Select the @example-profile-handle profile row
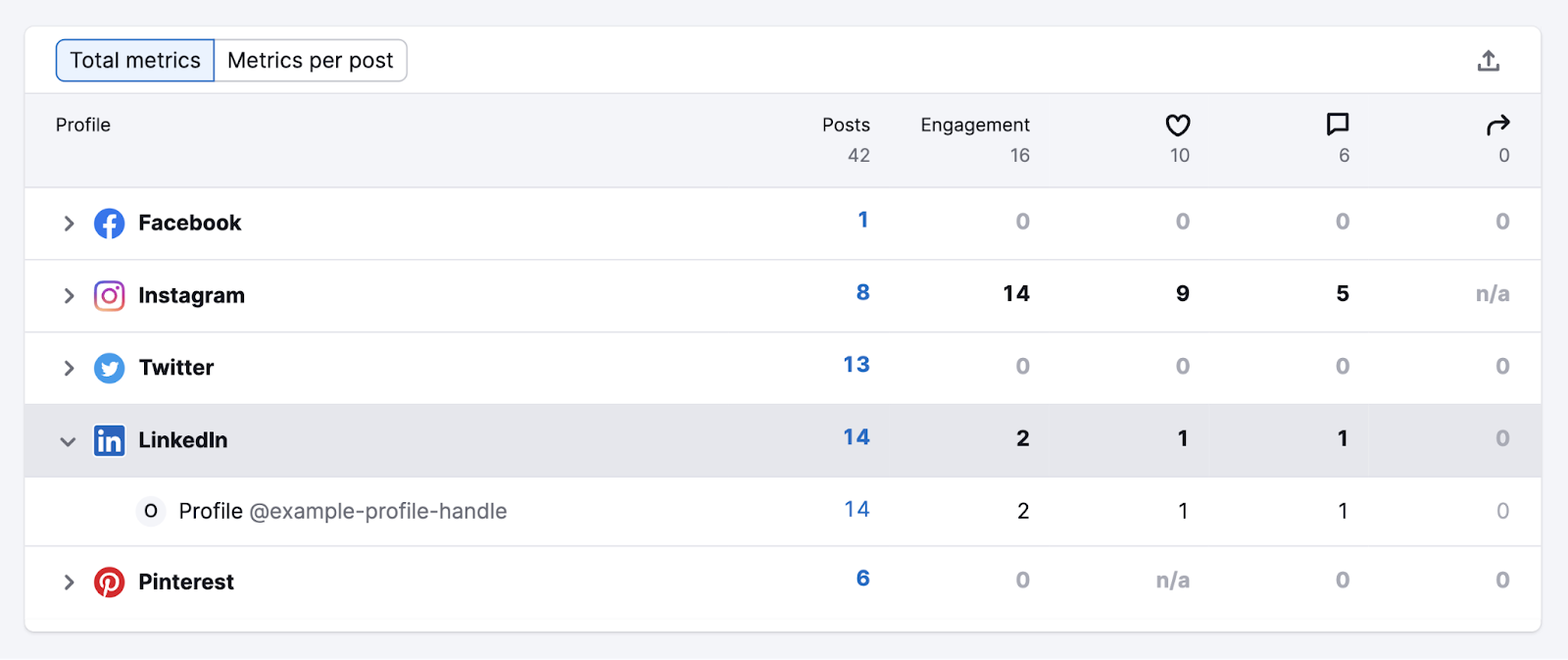The height and width of the screenshot is (660, 1568). tap(341, 511)
